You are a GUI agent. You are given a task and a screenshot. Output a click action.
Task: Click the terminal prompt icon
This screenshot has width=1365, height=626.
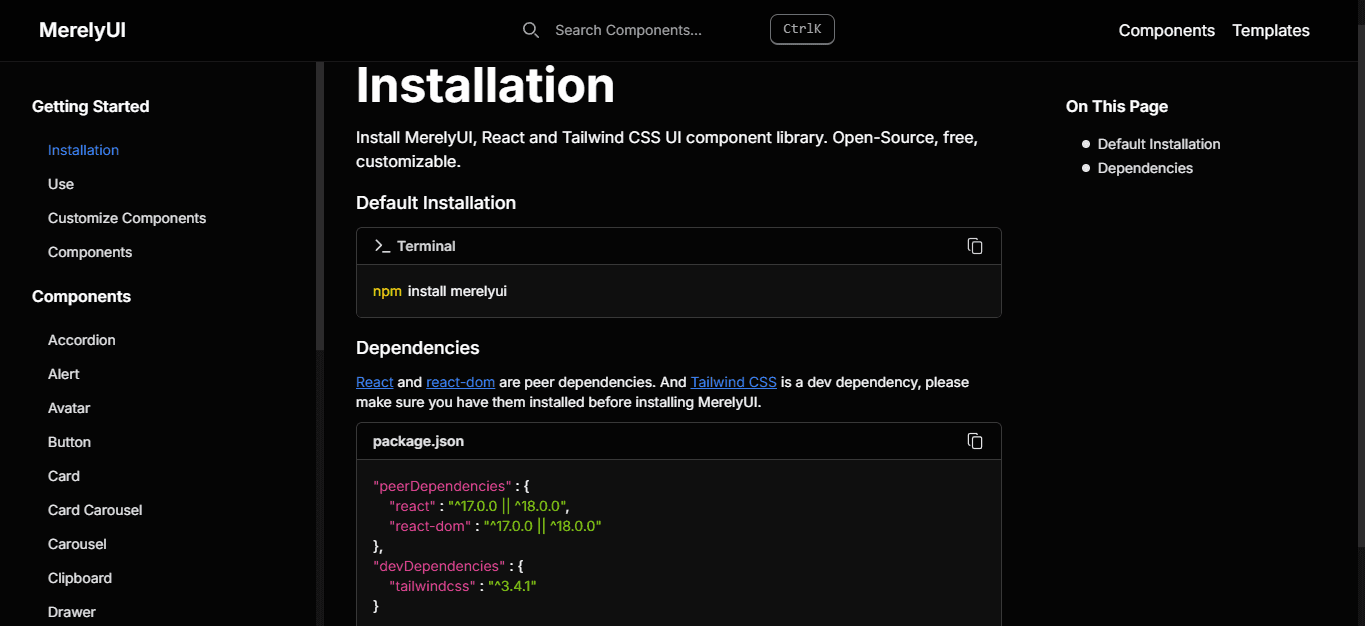[x=381, y=246]
